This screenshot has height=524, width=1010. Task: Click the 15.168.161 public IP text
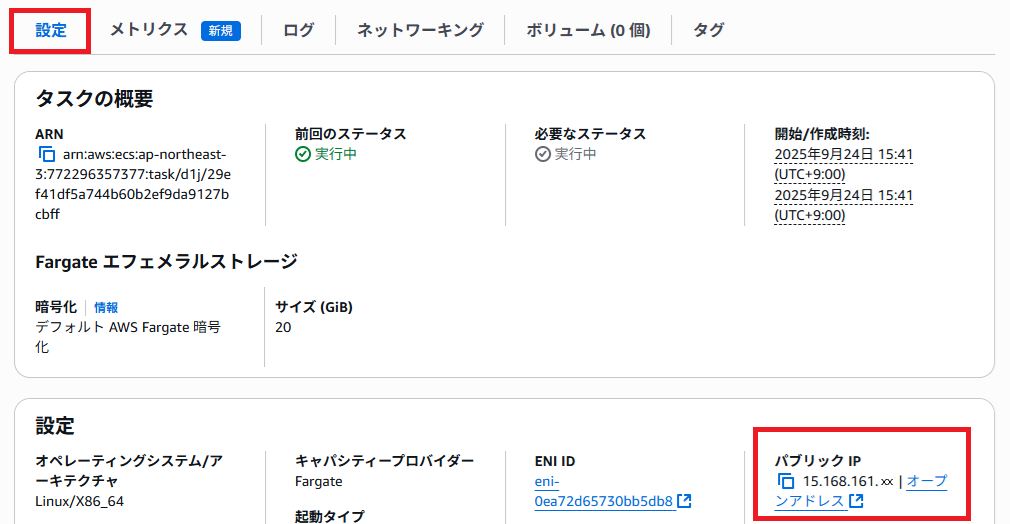(x=840, y=482)
